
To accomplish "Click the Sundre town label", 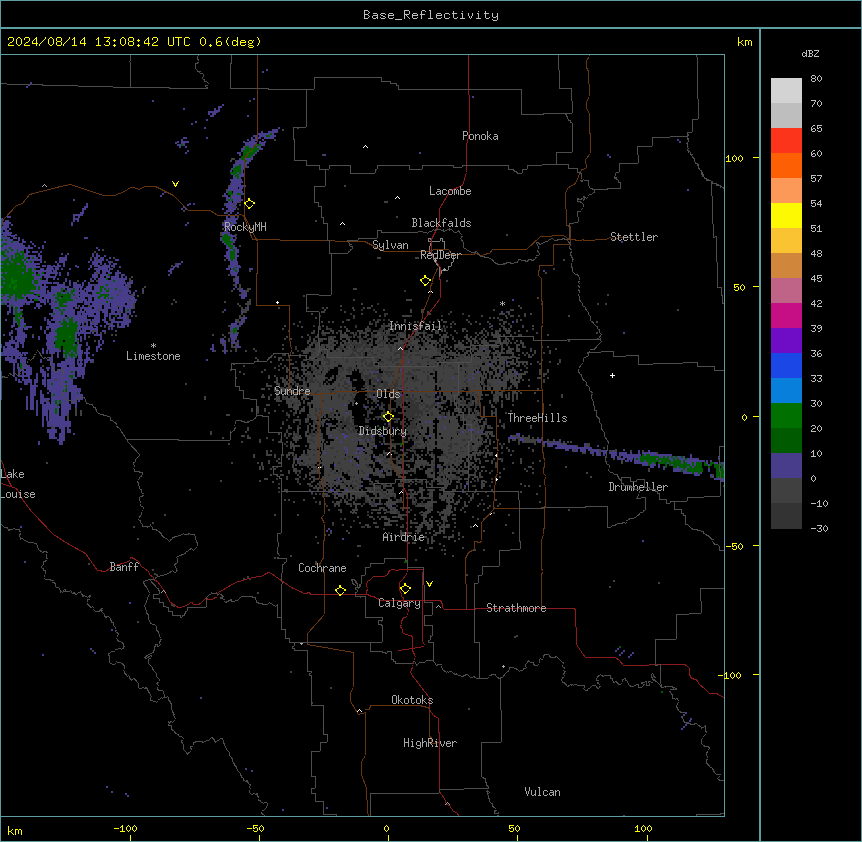I will coord(292,391).
